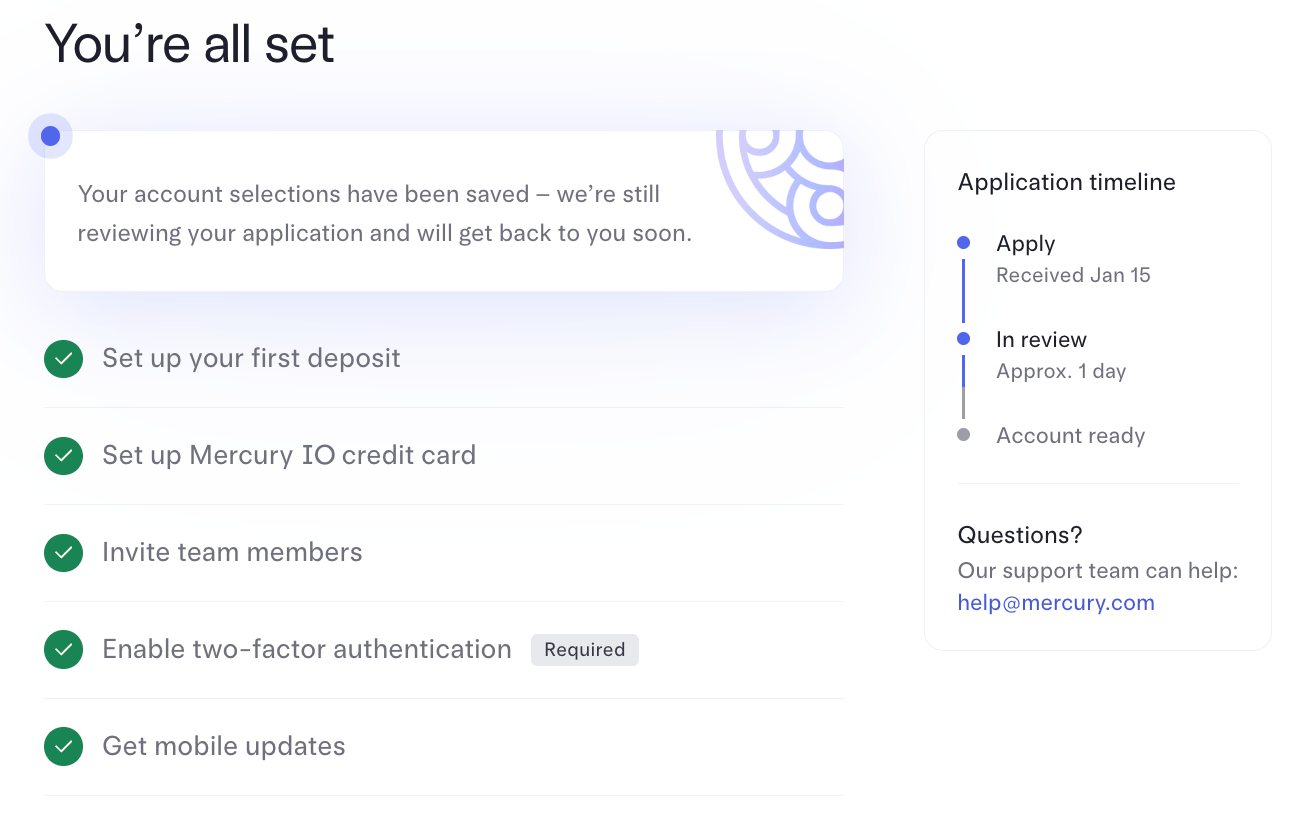Click the blue pulsing dot on the notice card
1310x822 pixels.
50,136
